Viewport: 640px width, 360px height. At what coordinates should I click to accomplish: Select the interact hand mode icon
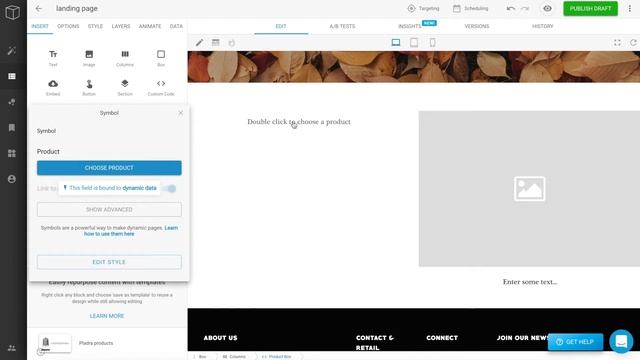click(231, 42)
